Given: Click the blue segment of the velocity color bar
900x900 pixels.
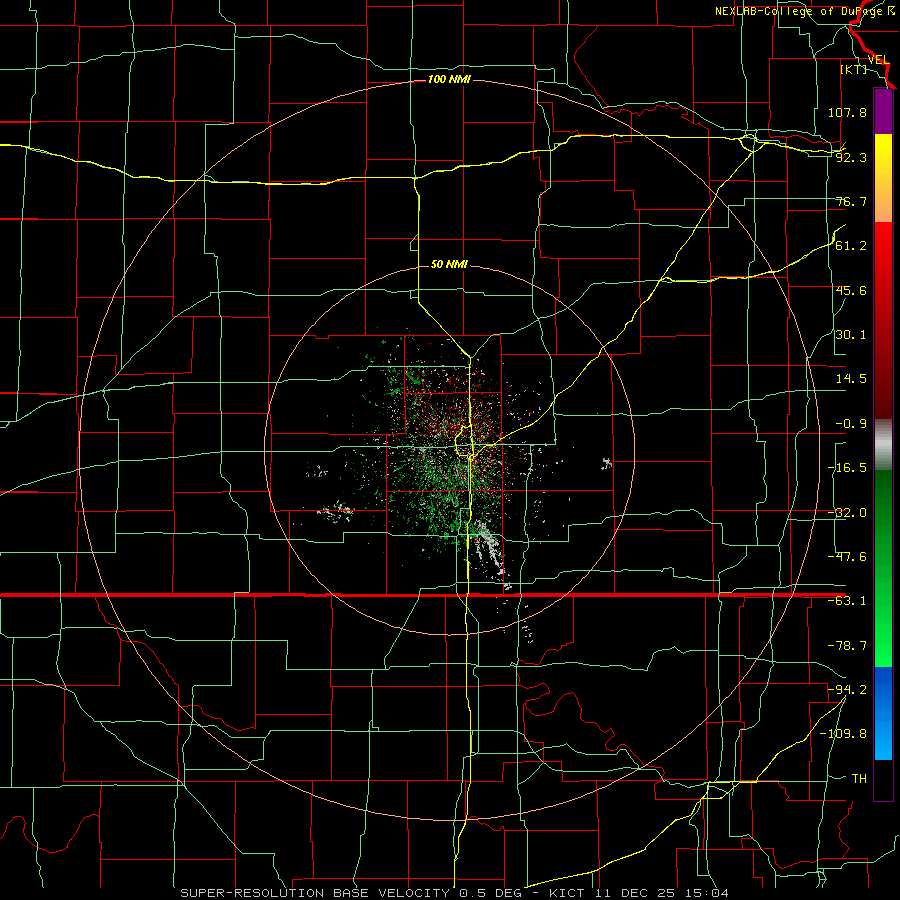Looking at the screenshot, I should 883,713.
